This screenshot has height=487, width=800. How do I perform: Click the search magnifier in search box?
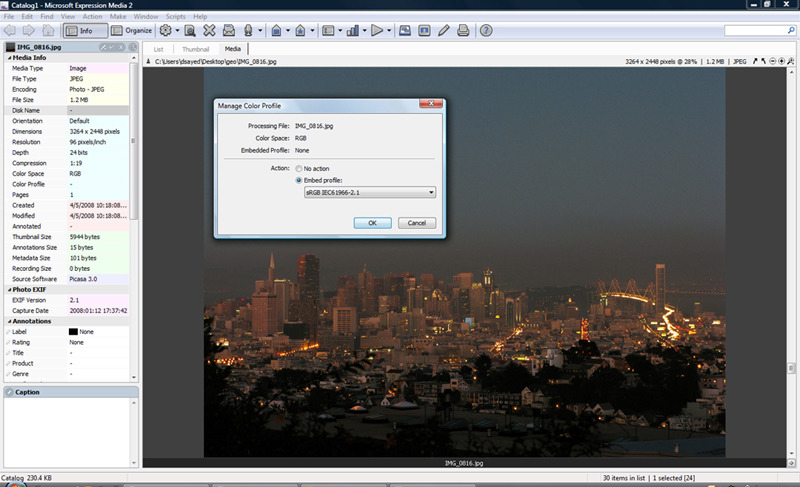791,31
